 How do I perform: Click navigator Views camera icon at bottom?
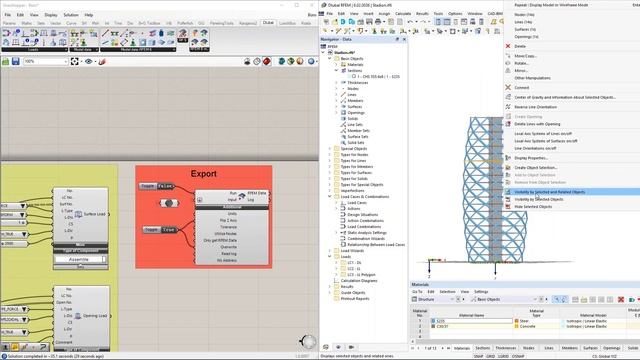pyautogui.click(x=351, y=347)
